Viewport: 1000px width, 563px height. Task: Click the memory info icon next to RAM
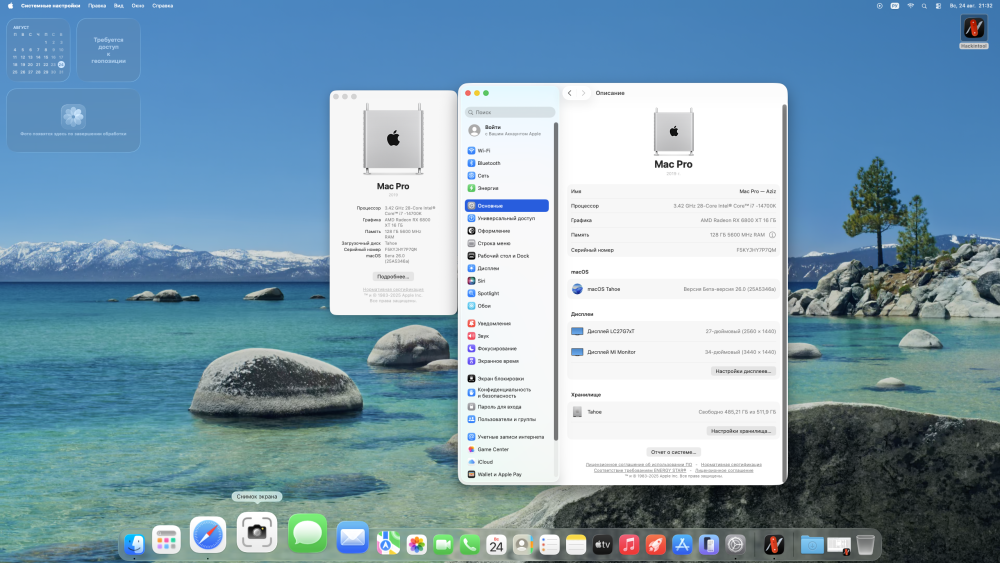772,235
